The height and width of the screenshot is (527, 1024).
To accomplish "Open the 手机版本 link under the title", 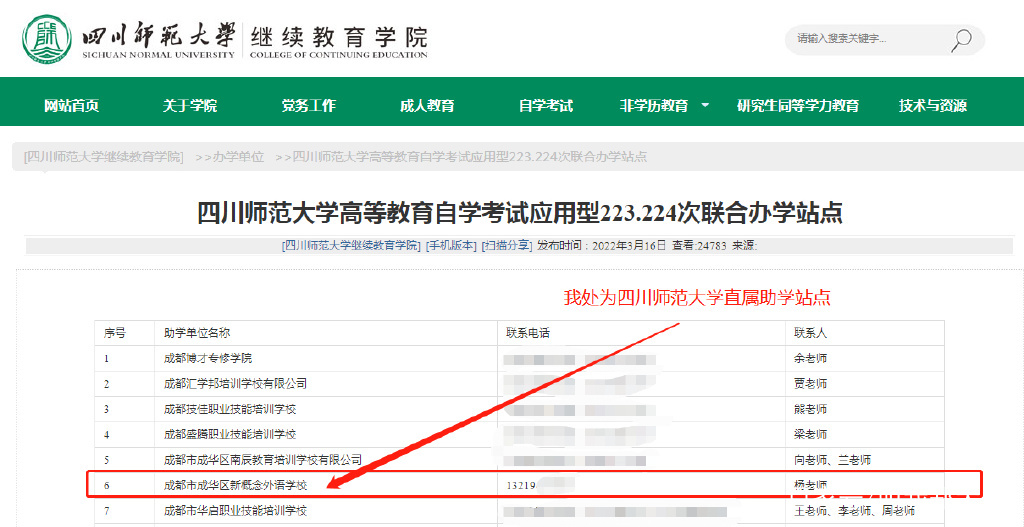I will (x=451, y=245).
